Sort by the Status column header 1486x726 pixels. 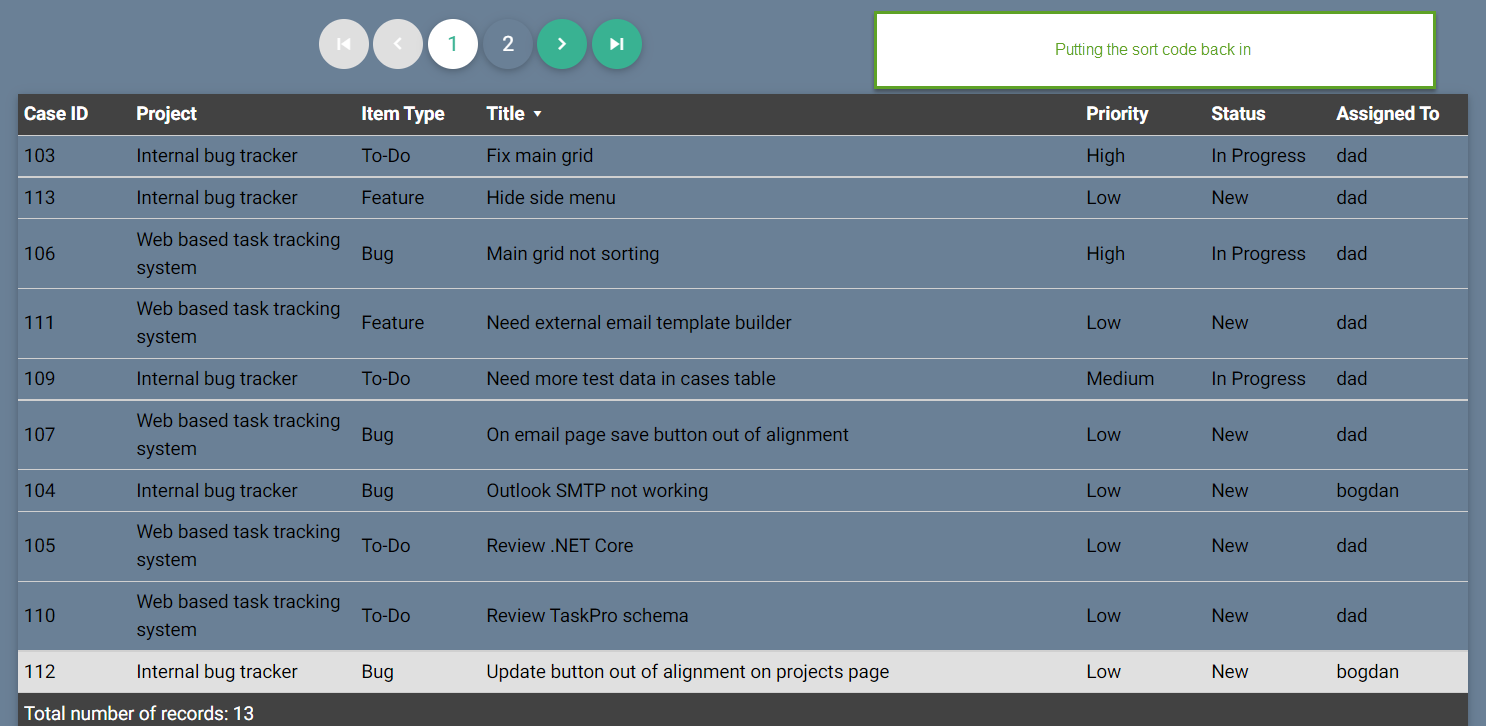(x=1238, y=114)
